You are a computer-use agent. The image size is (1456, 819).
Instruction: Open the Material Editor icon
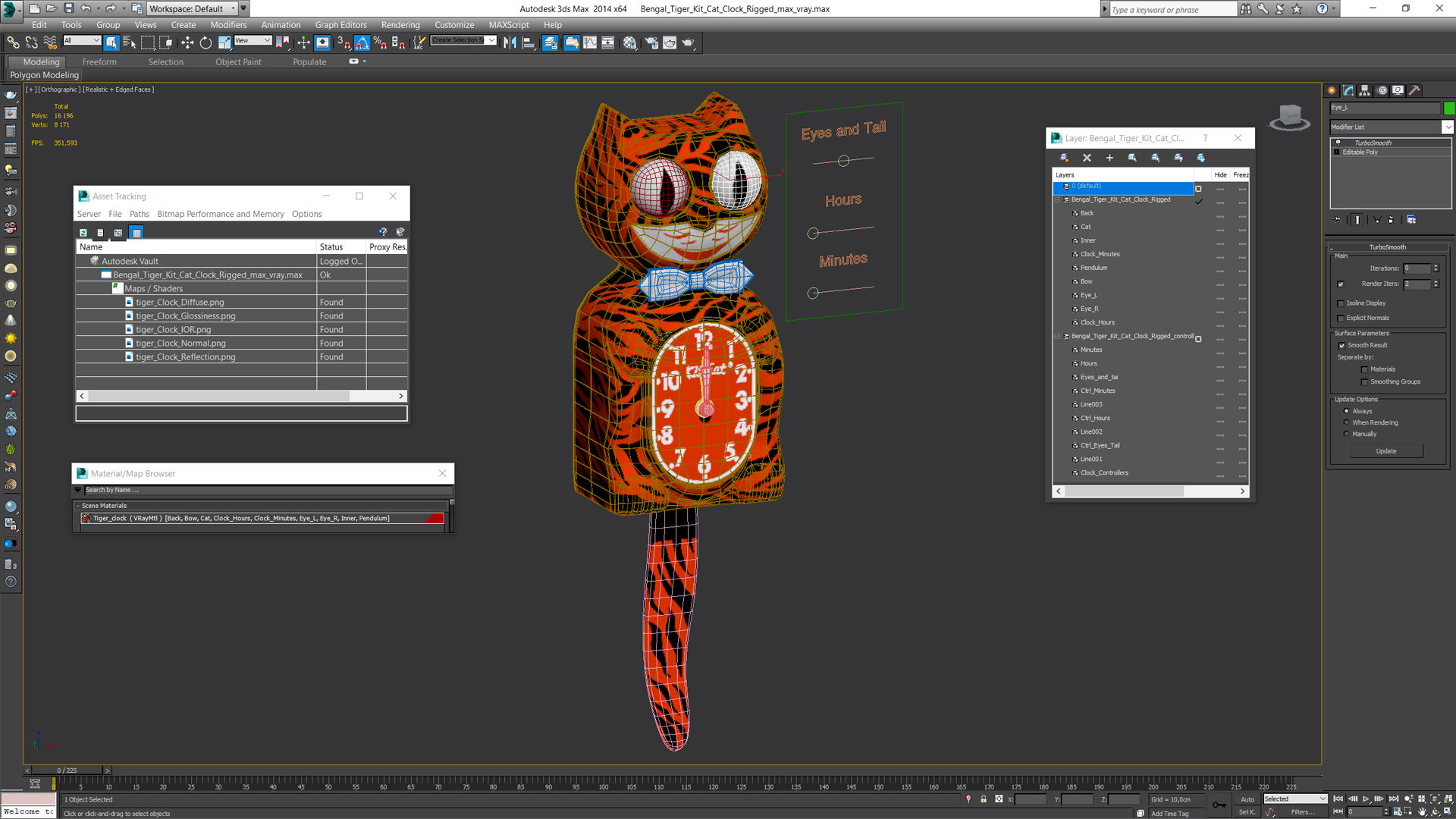coord(630,43)
